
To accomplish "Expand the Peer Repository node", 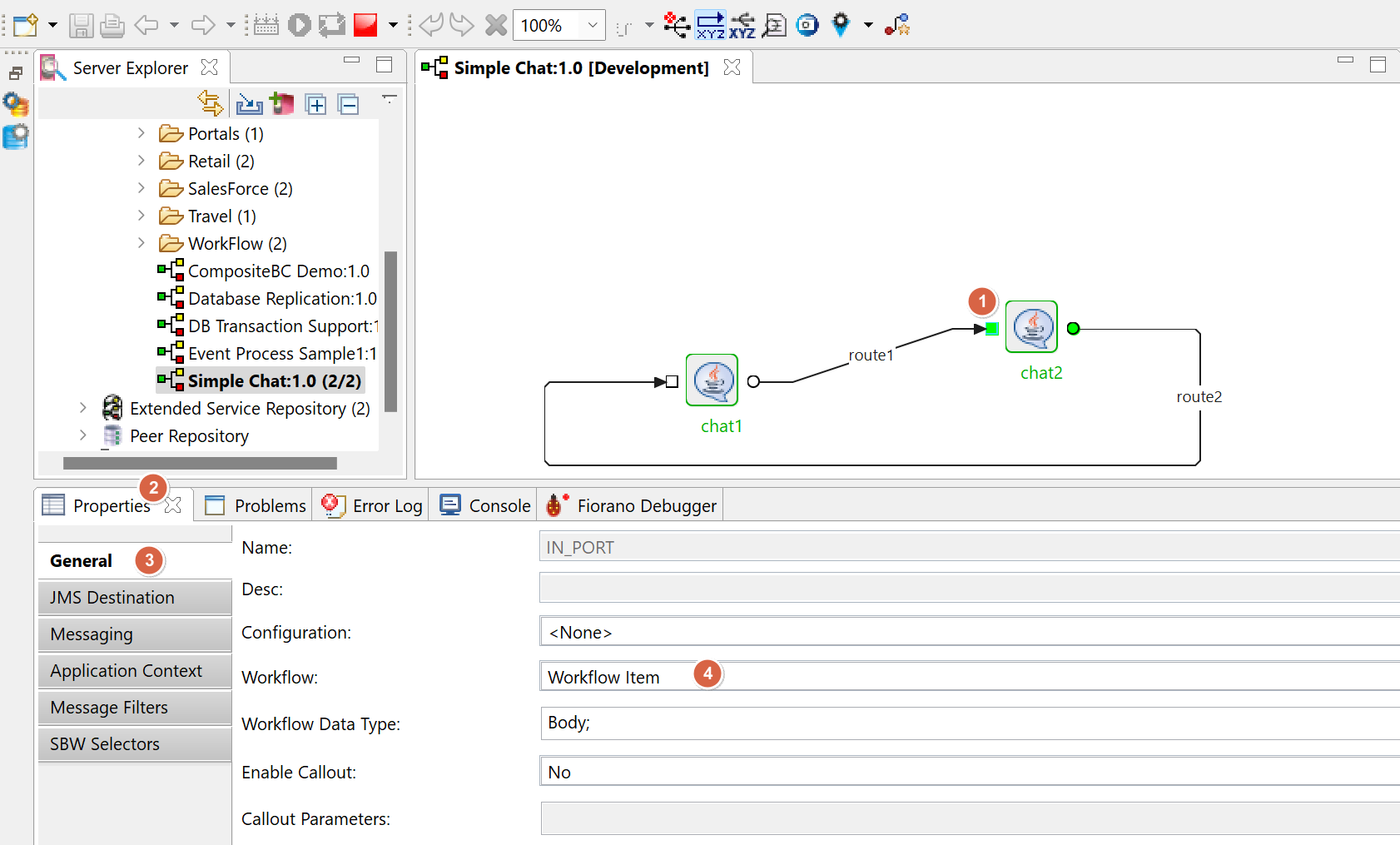I will click(x=83, y=435).
